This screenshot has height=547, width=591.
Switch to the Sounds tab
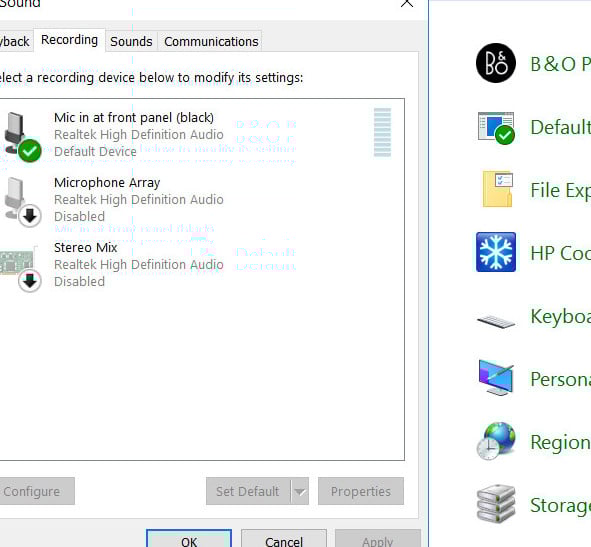coord(131,41)
